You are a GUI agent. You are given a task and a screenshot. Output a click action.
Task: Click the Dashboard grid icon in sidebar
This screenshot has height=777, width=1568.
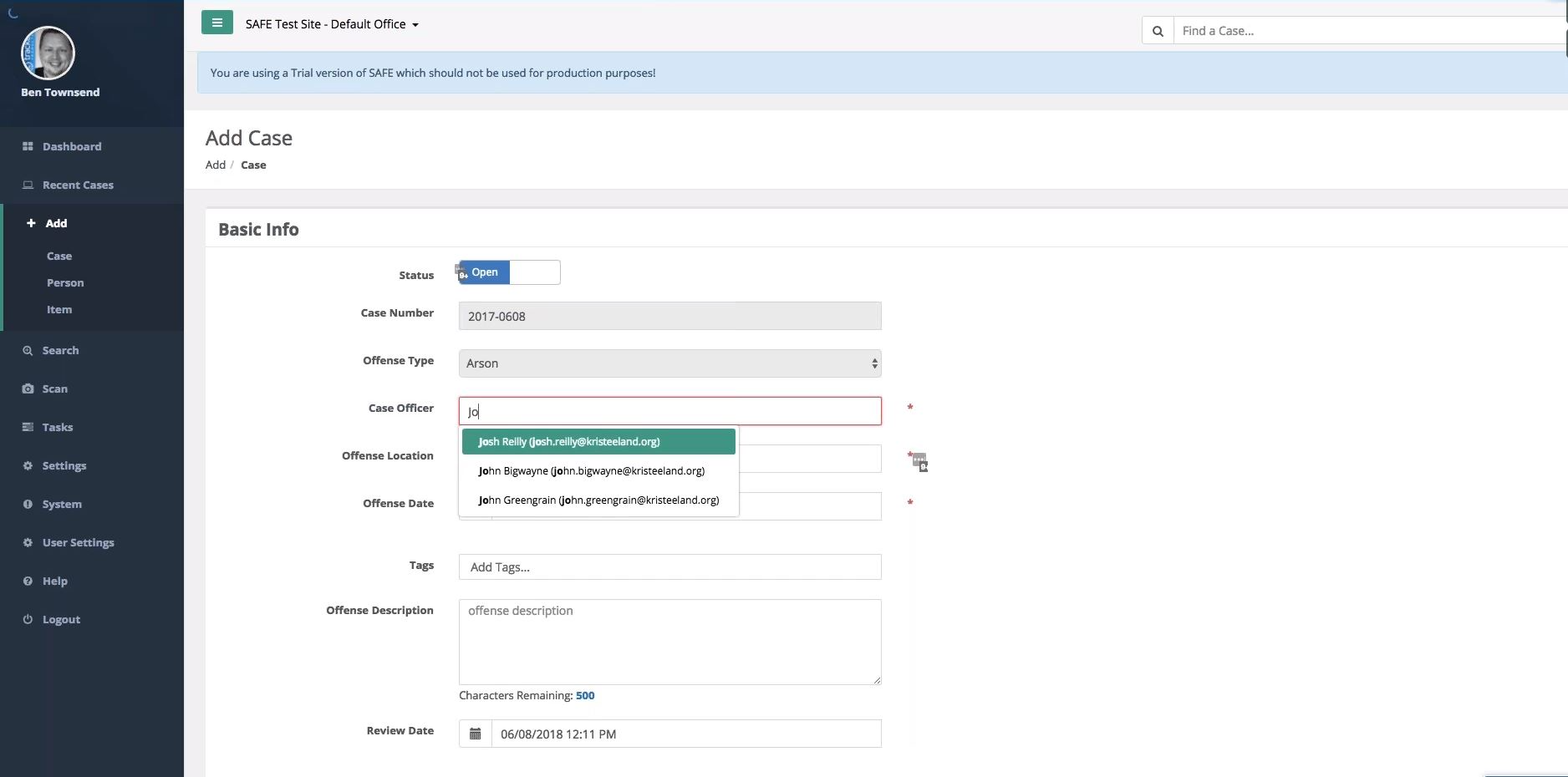click(x=28, y=146)
